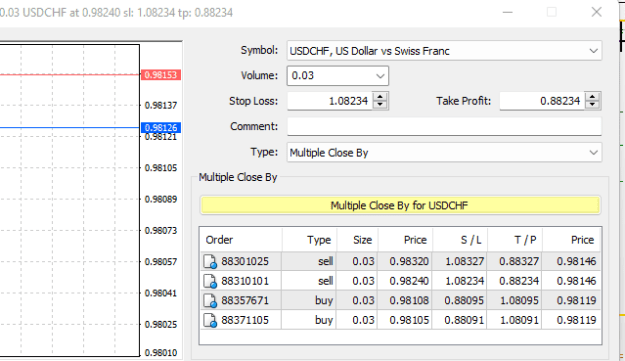Click the order icon for 88310101
The height and width of the screenshot is (361, 625).
(210, 281)
